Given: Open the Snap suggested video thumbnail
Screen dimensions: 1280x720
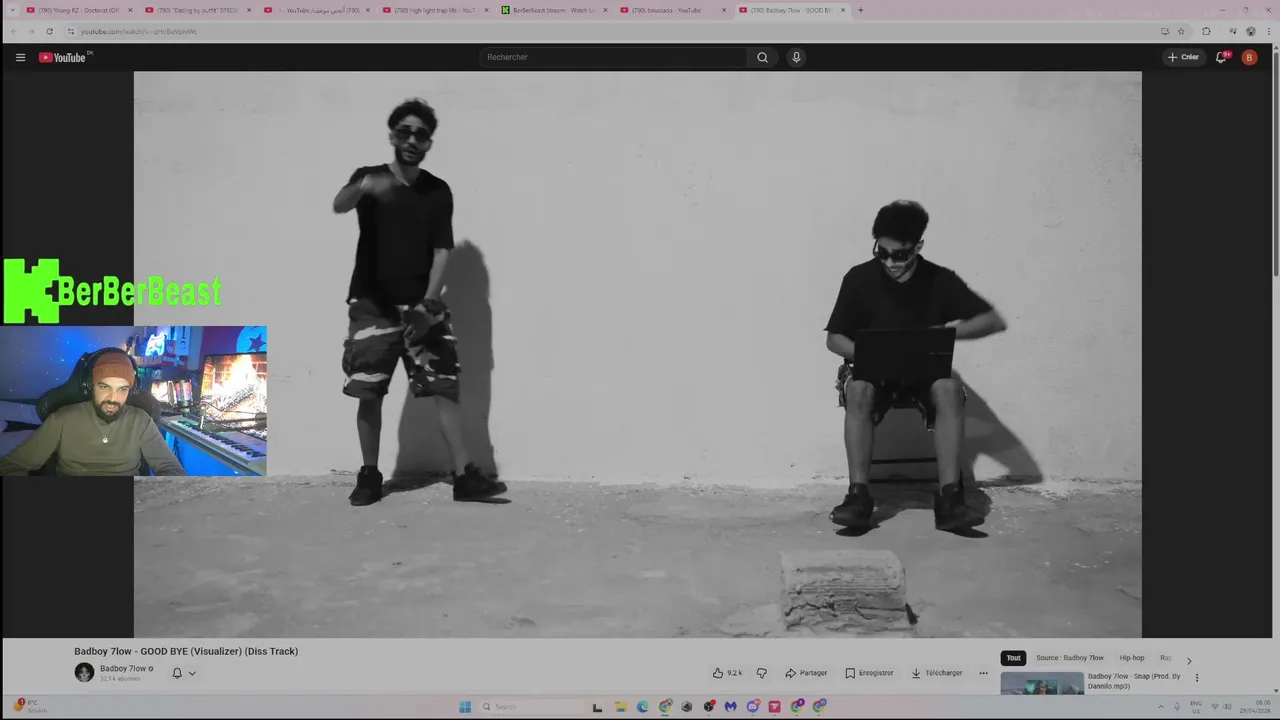Looking at the screenshot, I should [x=1042, y=683].
